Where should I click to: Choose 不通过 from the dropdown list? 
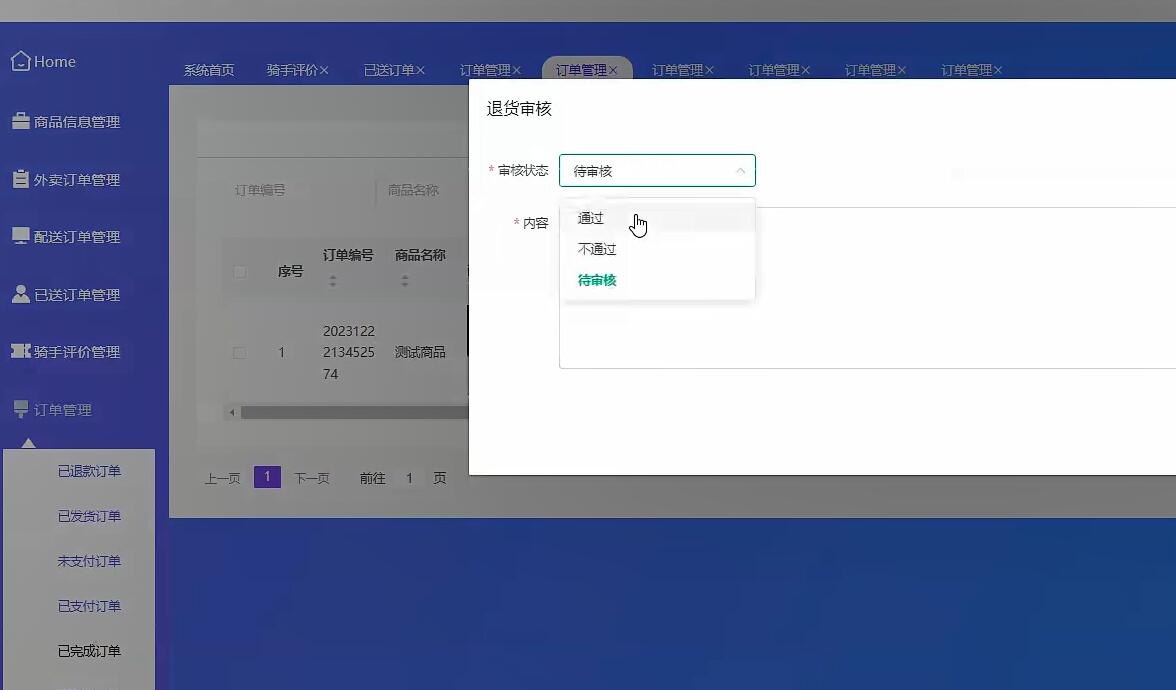pos(658,249)
